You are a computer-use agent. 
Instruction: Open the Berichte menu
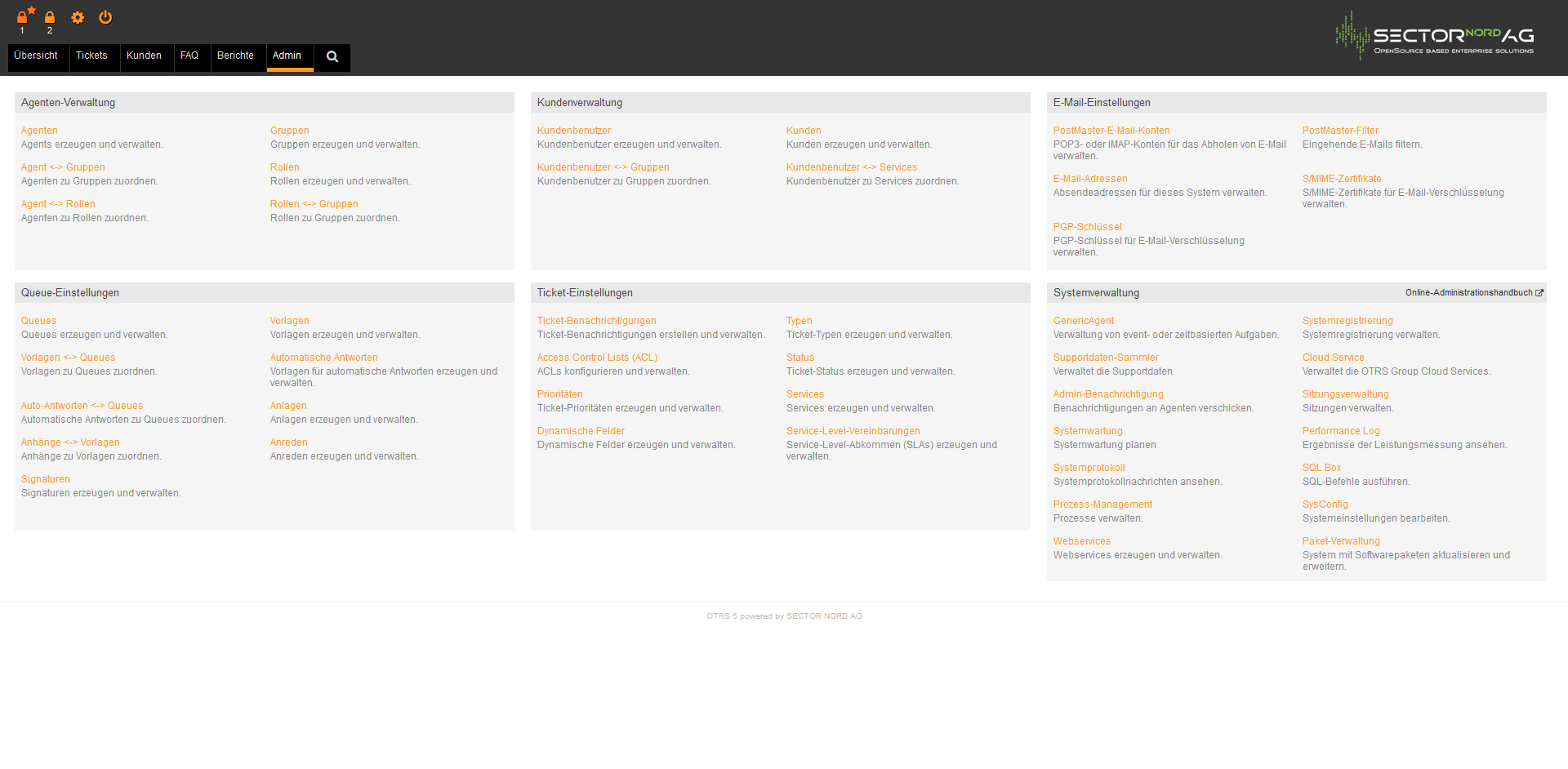tap(235, 56)
